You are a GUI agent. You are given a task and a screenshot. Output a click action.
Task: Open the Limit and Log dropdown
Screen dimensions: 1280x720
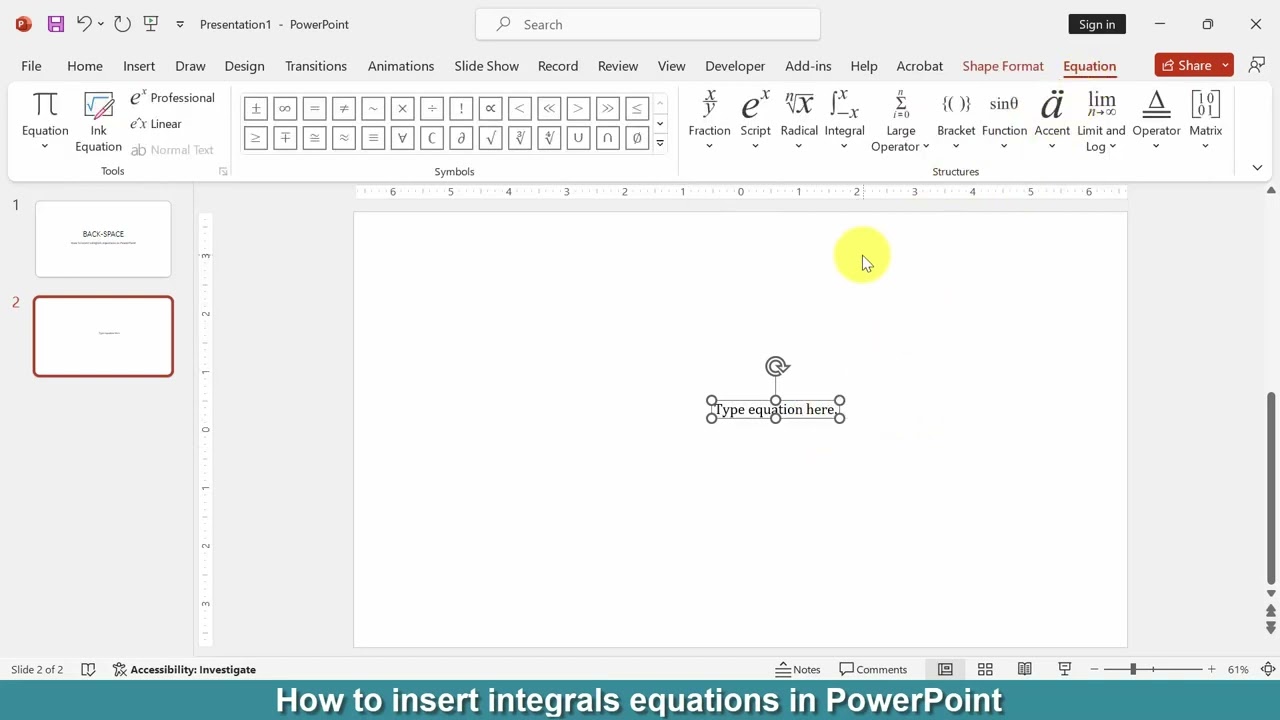point(1101,121)
